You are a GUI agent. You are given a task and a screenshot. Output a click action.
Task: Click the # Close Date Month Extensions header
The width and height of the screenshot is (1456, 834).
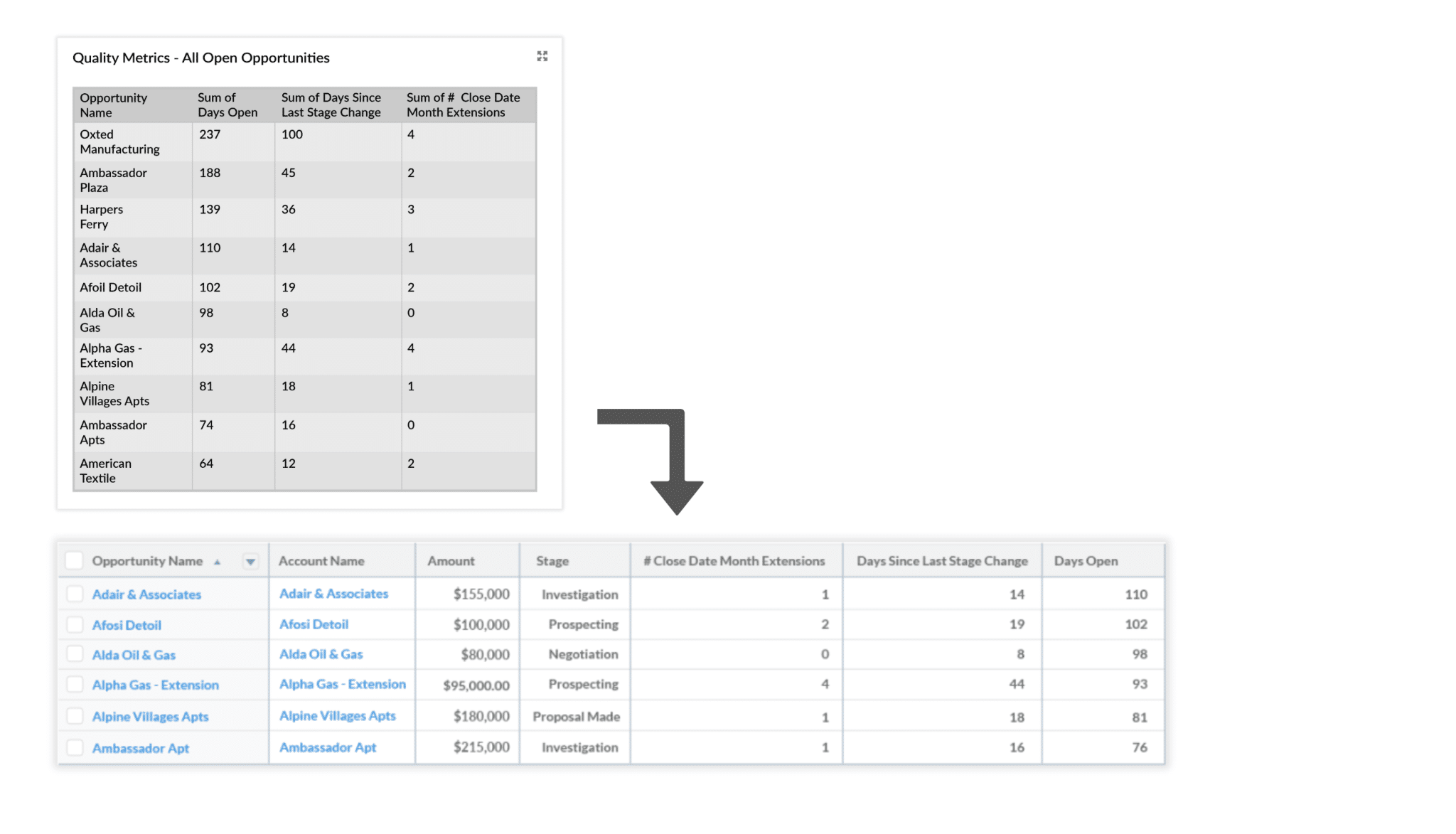tap(735, 561)
